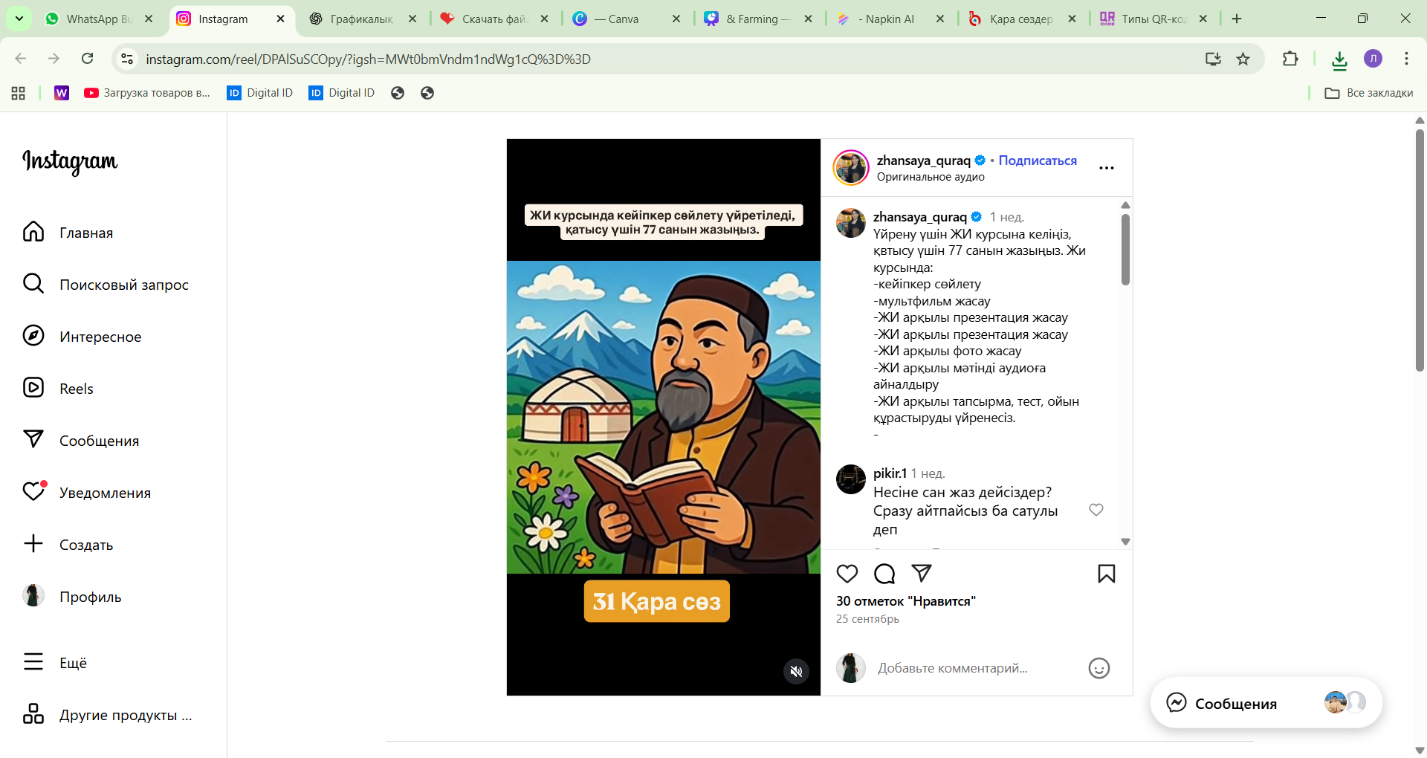The width and height of the screenshot is (1427, 758).
Task: Open browser extensions puzzle icon
Action: [1290, 59]
